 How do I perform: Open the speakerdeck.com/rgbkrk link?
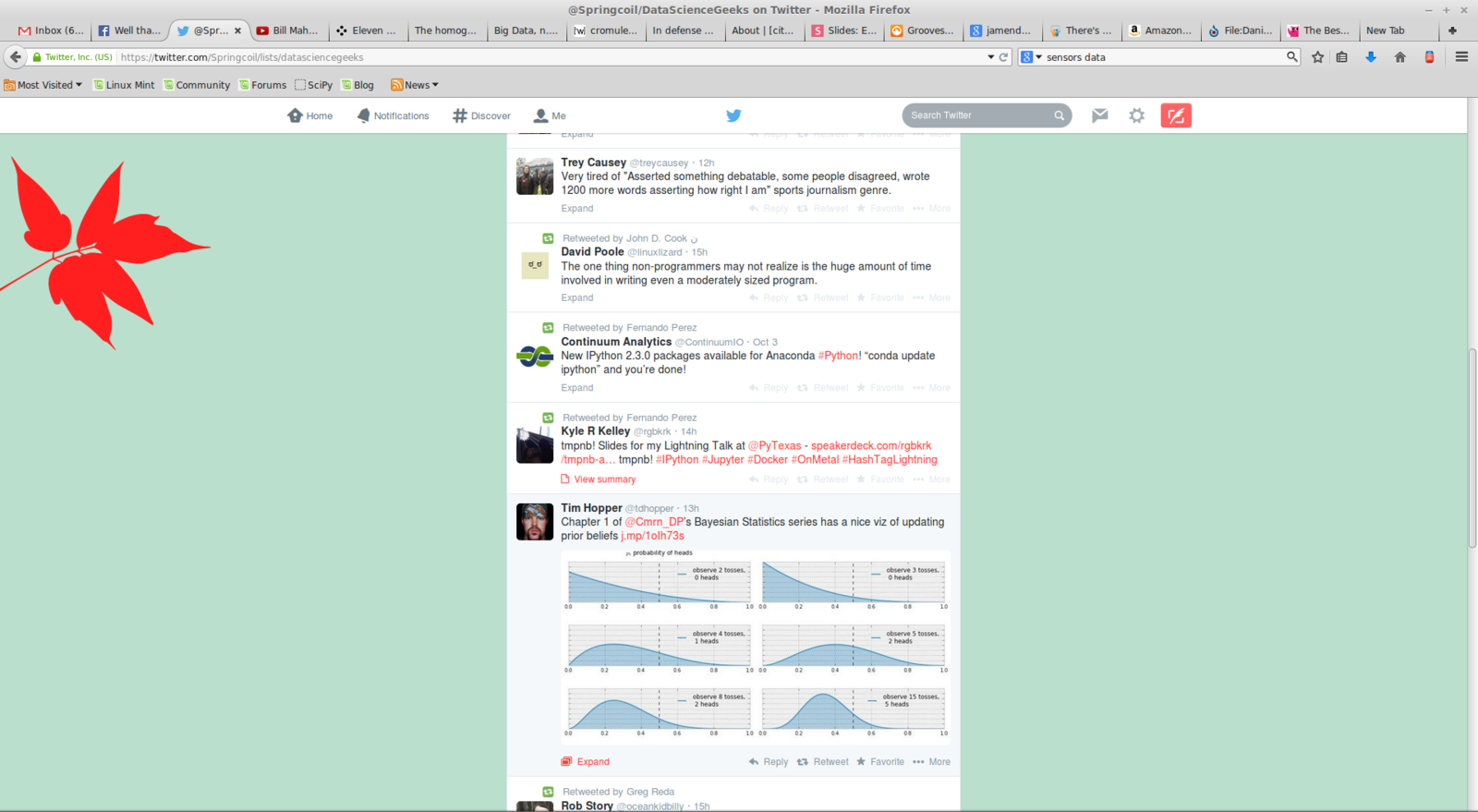pyautogui.click(x=871, y=446)
